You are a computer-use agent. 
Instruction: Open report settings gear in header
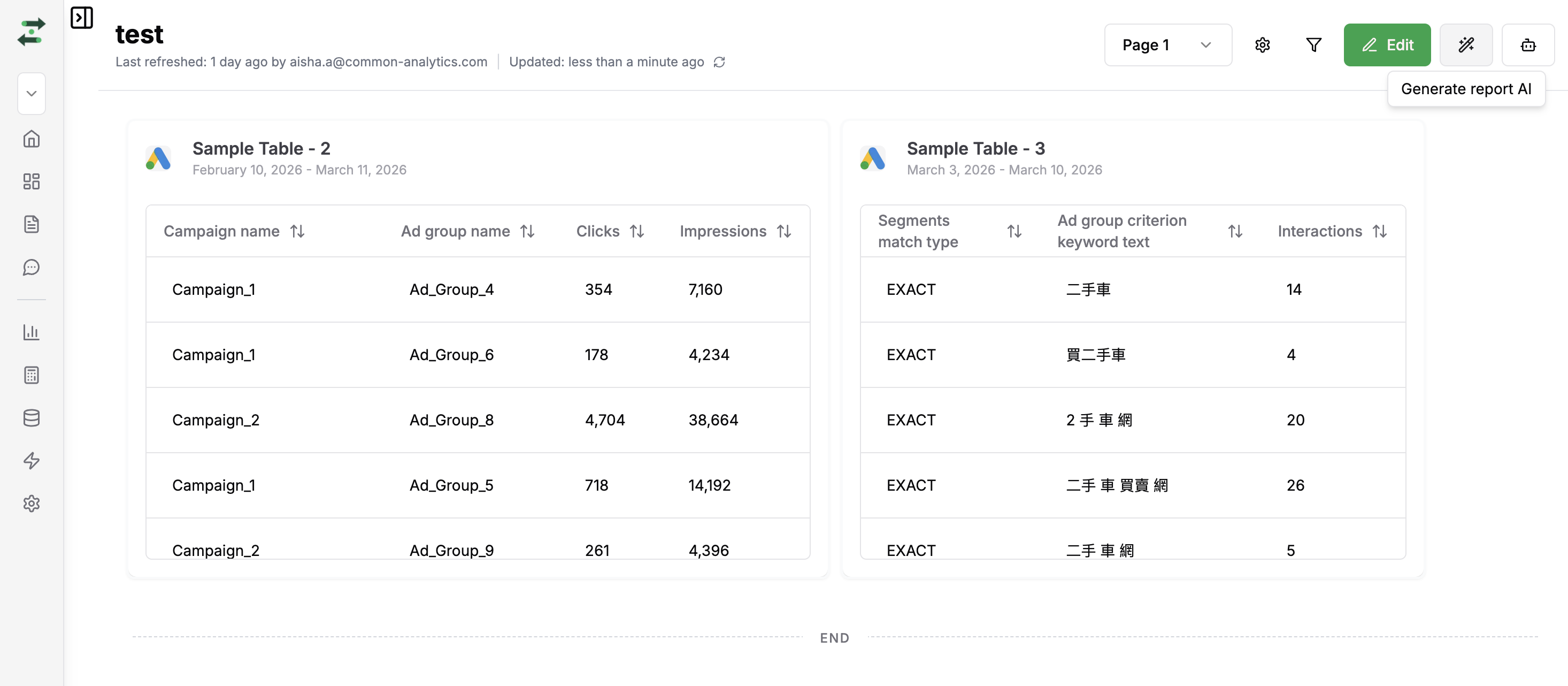1263,45
